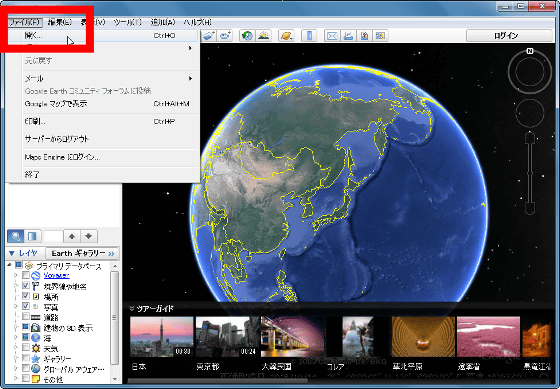The image size is (560, 389).
Task: Click the ギャラリー layer star icon
Action: tap(36, 358)
